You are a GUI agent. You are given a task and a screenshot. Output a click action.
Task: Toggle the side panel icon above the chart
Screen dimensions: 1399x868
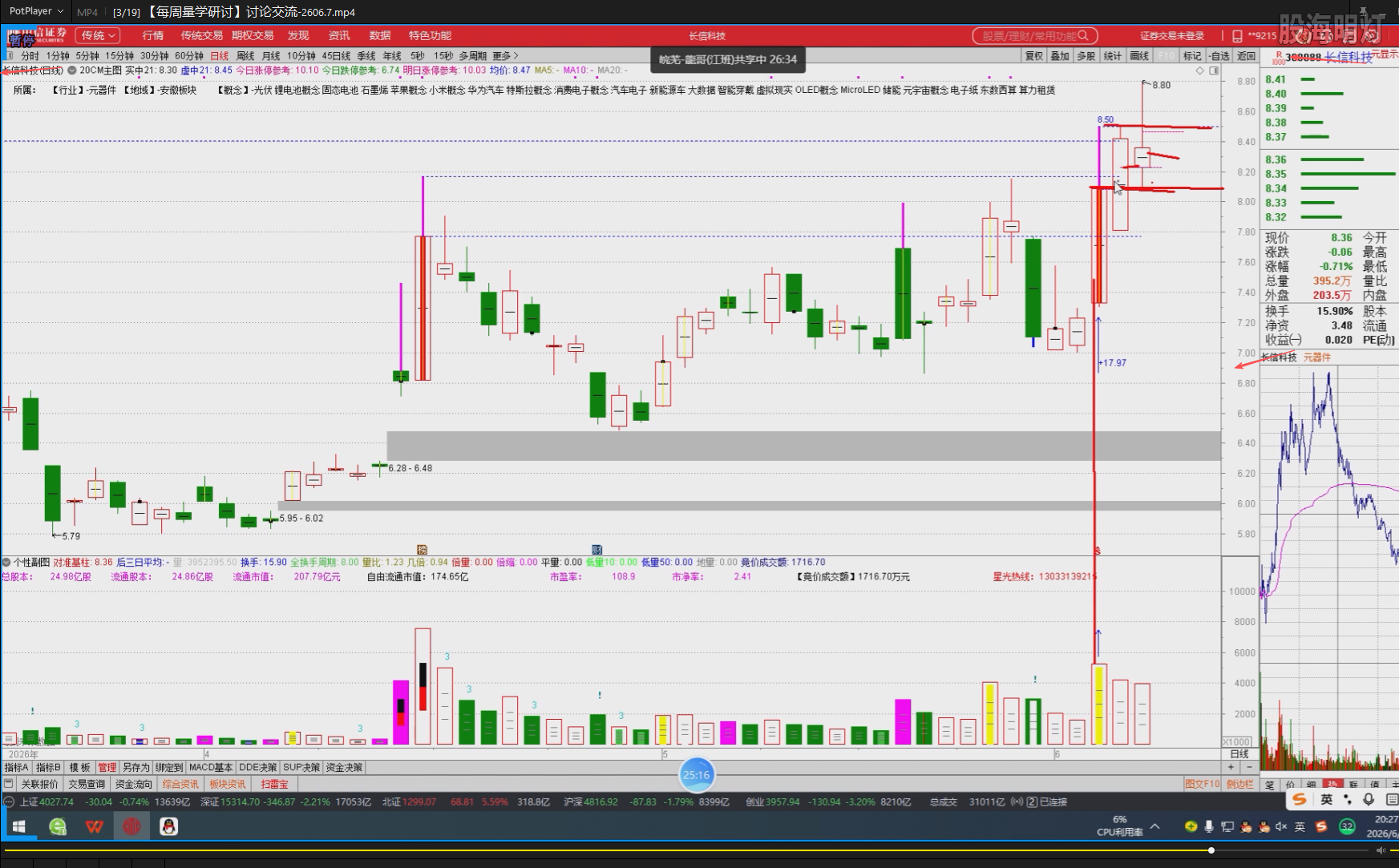[x=1214, y=71]
